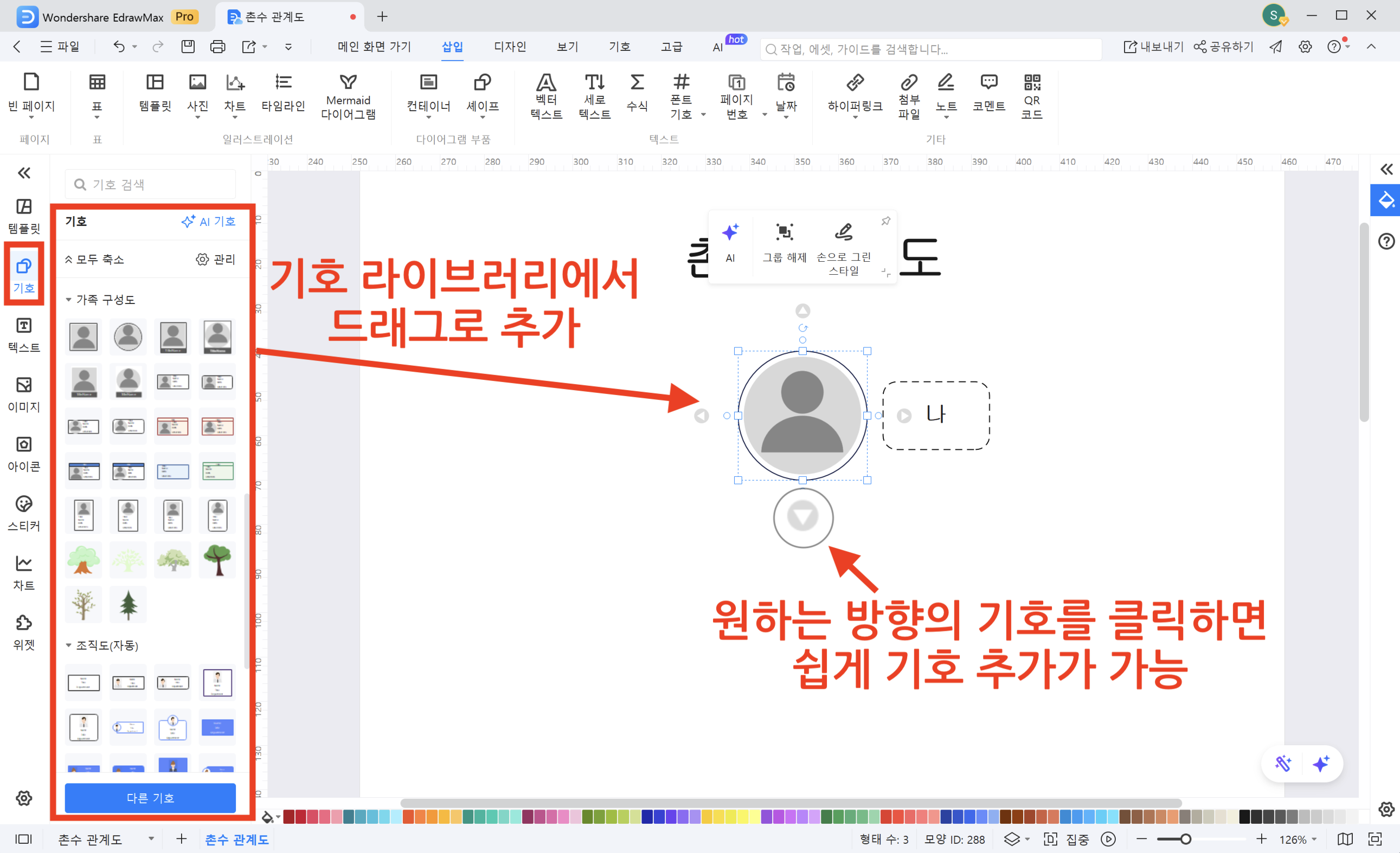The width and height of the screenshot is (1400, 853).
Task: Switch to the 디자인 ribbon tab
Action: coord(510,47)
